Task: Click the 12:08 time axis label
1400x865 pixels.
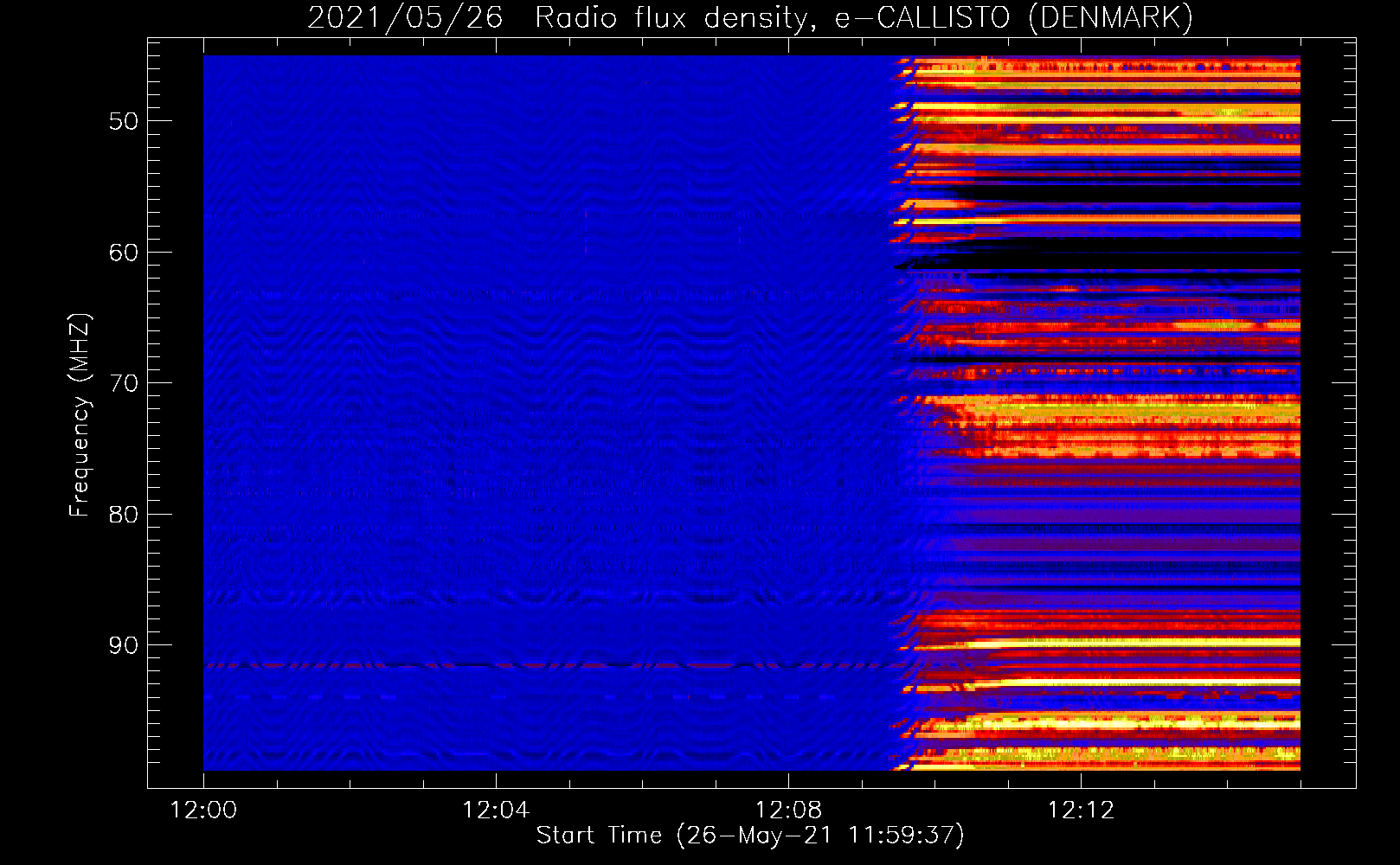Action: (788, 811)
